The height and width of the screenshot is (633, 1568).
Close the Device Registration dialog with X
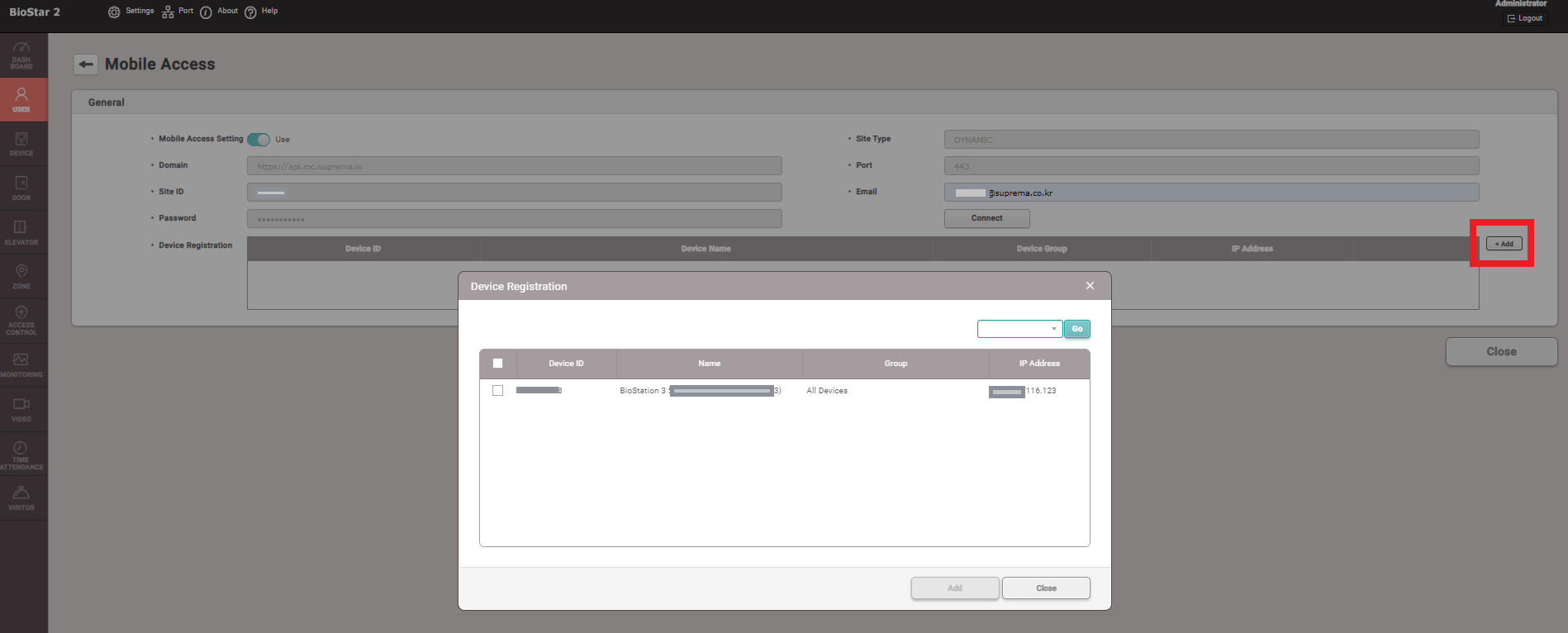(x=1090, y=286)
